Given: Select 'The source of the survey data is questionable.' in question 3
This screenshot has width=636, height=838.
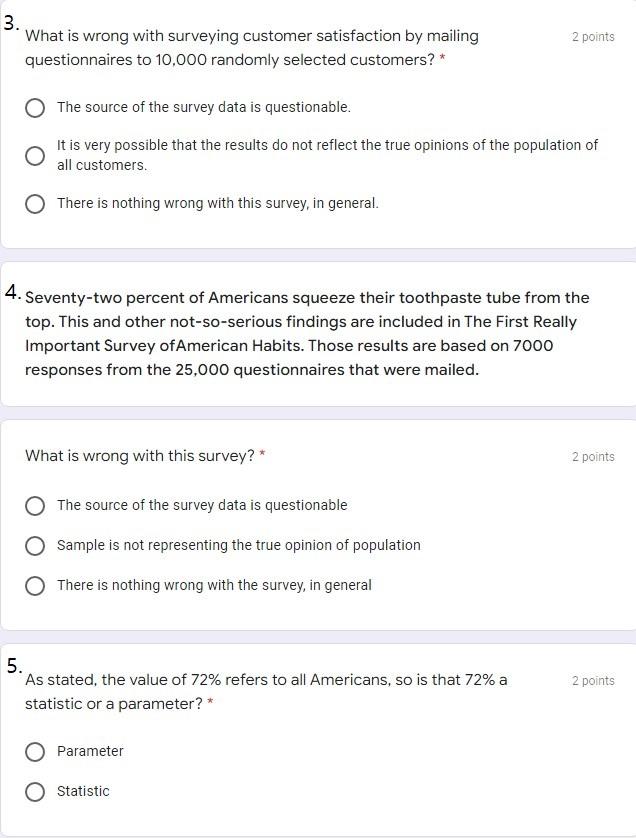Looking at the screenshot, I should click(x=35, y=108).
